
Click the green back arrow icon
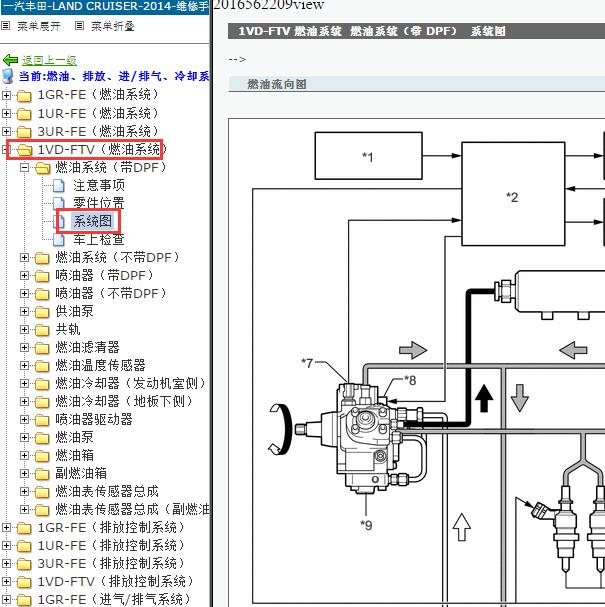(10, 60)
